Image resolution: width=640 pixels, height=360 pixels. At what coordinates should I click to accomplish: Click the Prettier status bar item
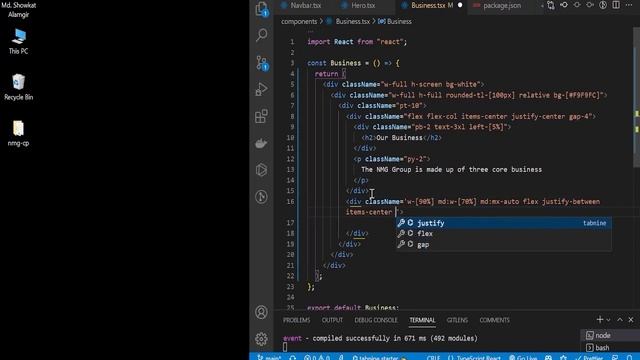click(589, 357)
